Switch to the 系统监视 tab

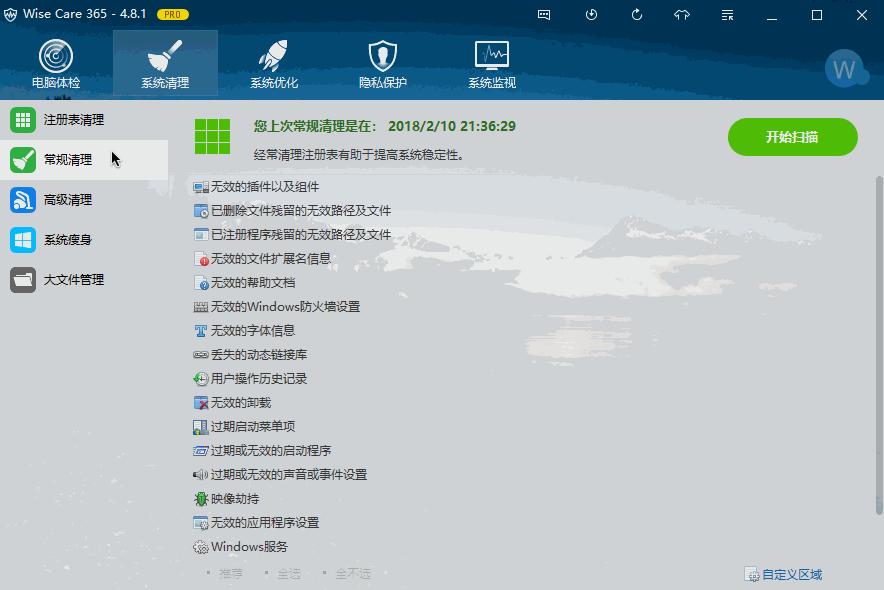490,62
